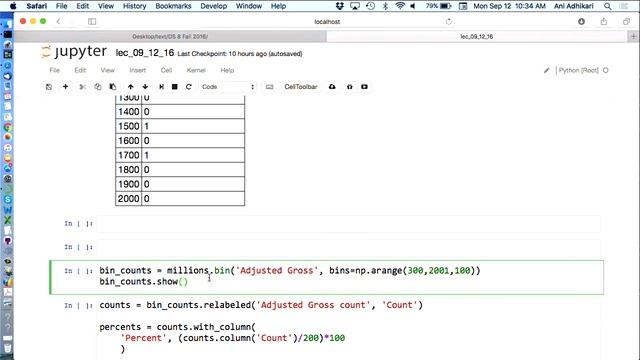
Task: Open the Jupyter View menu
Action: [x=107, y=70]
